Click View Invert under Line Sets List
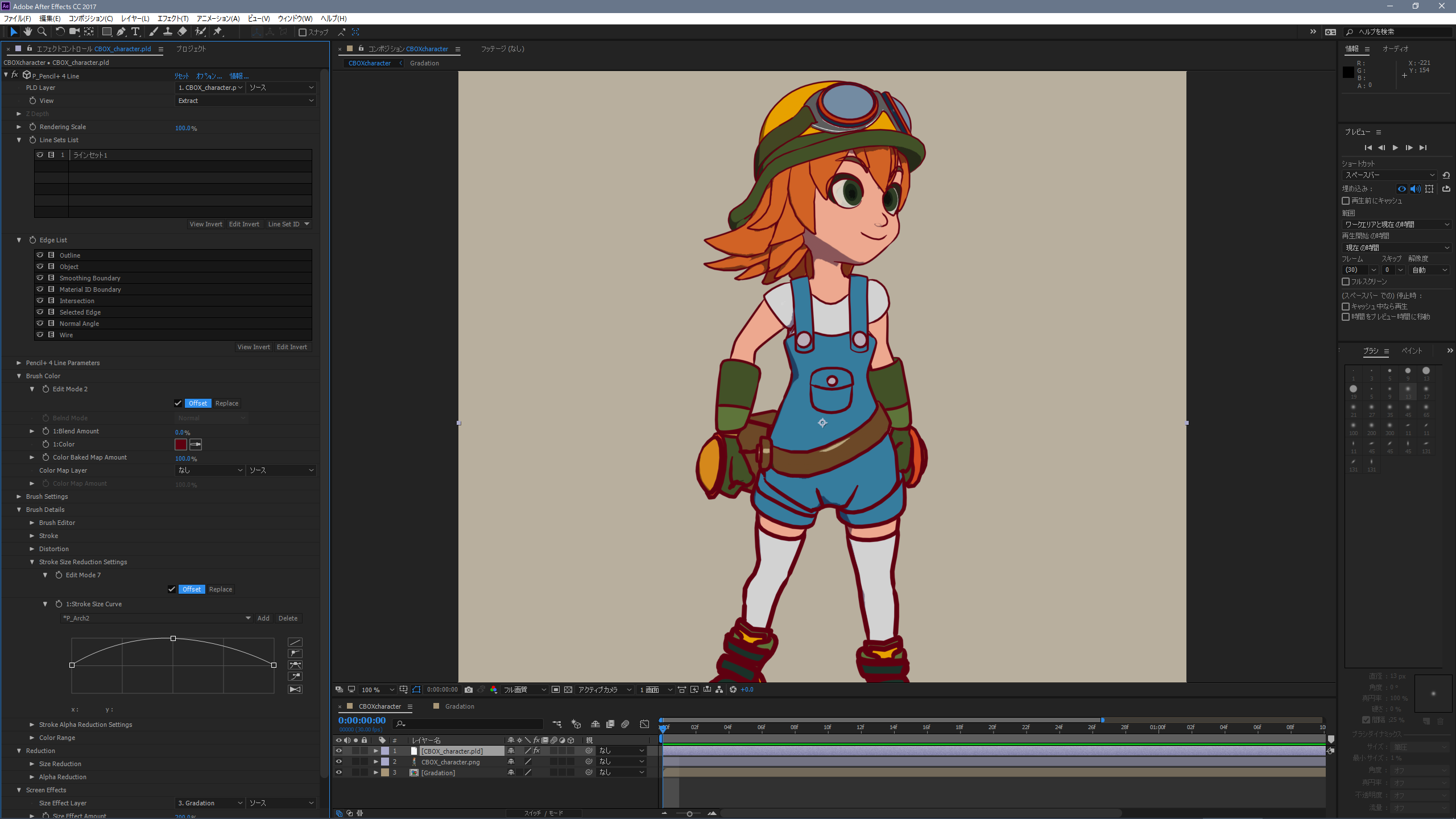 (205, 224)
